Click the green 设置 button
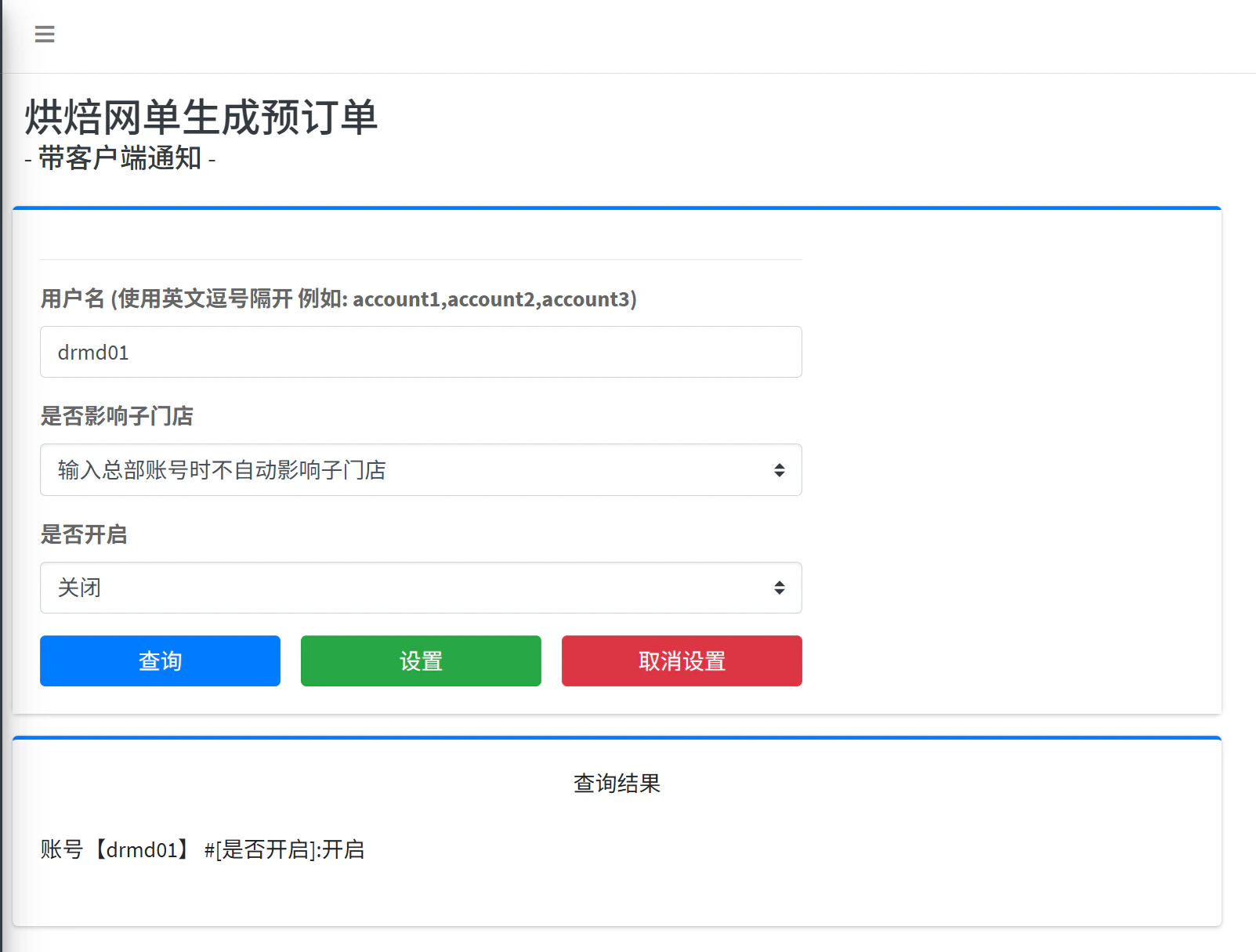This screenshot has height=952, width=1256. [x=421, y=661]
